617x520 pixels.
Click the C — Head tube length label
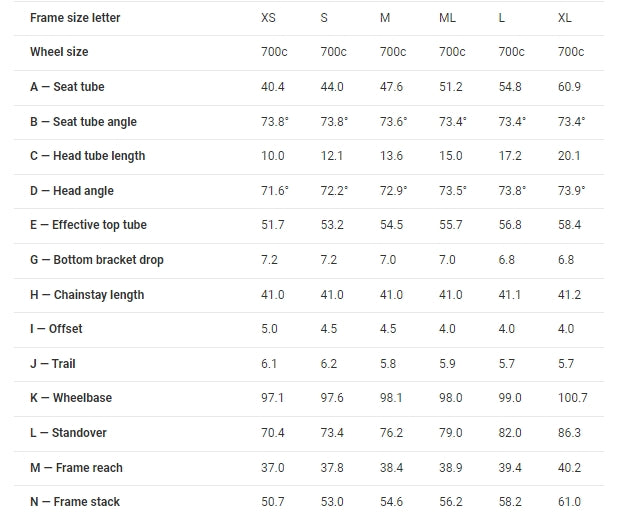coord(87,156)
